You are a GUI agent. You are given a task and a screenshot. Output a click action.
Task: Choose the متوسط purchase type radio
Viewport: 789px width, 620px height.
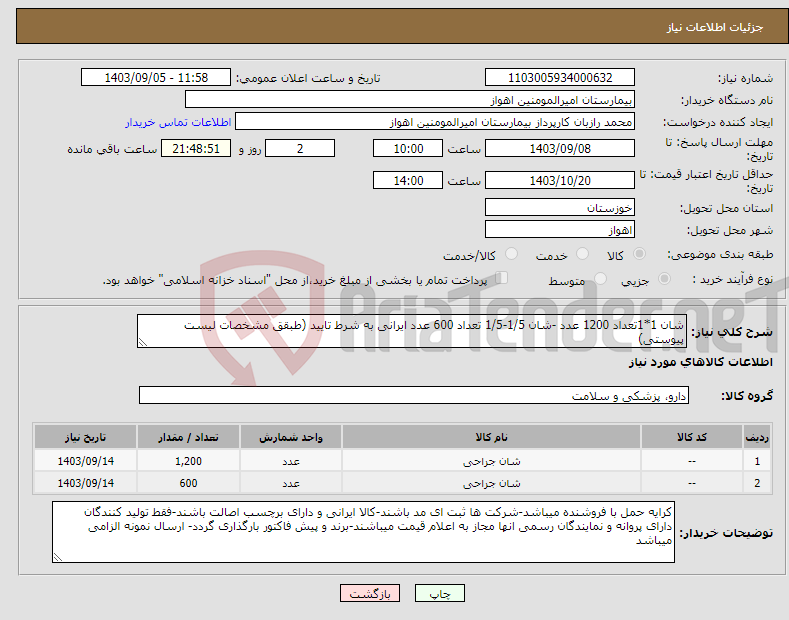click(600, 279)
